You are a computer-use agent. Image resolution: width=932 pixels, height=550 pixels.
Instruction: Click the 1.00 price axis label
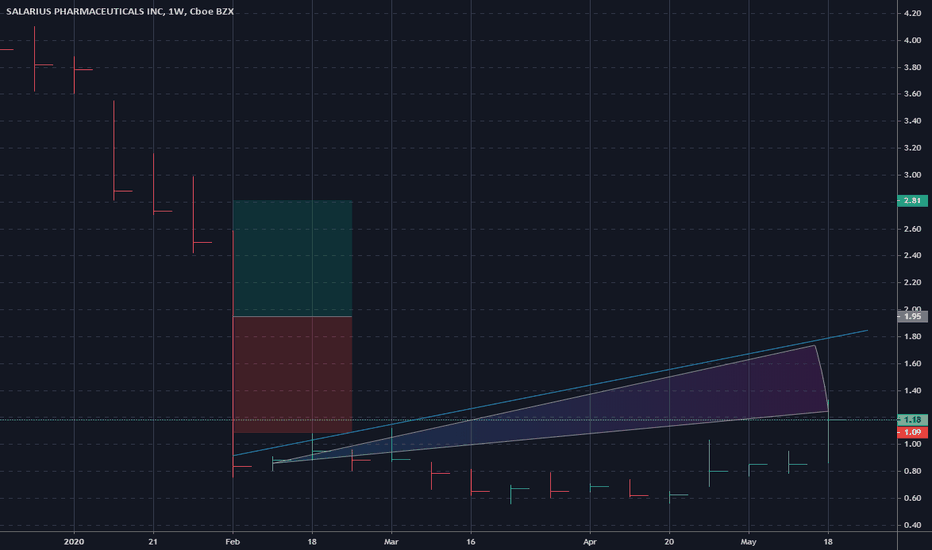[x=912, y=444]
